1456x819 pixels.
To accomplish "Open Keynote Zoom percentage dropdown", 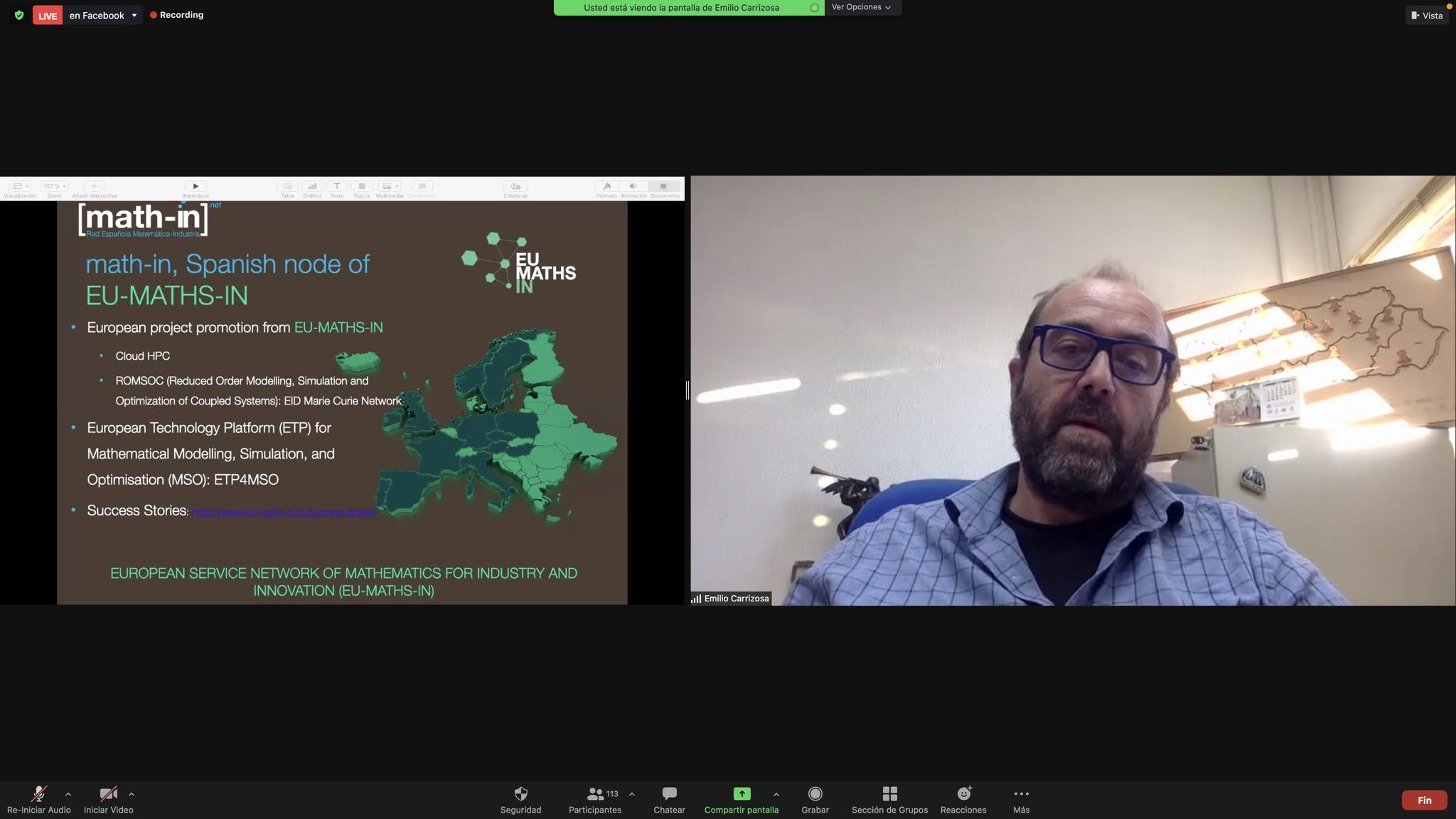I will pos(54,187).
